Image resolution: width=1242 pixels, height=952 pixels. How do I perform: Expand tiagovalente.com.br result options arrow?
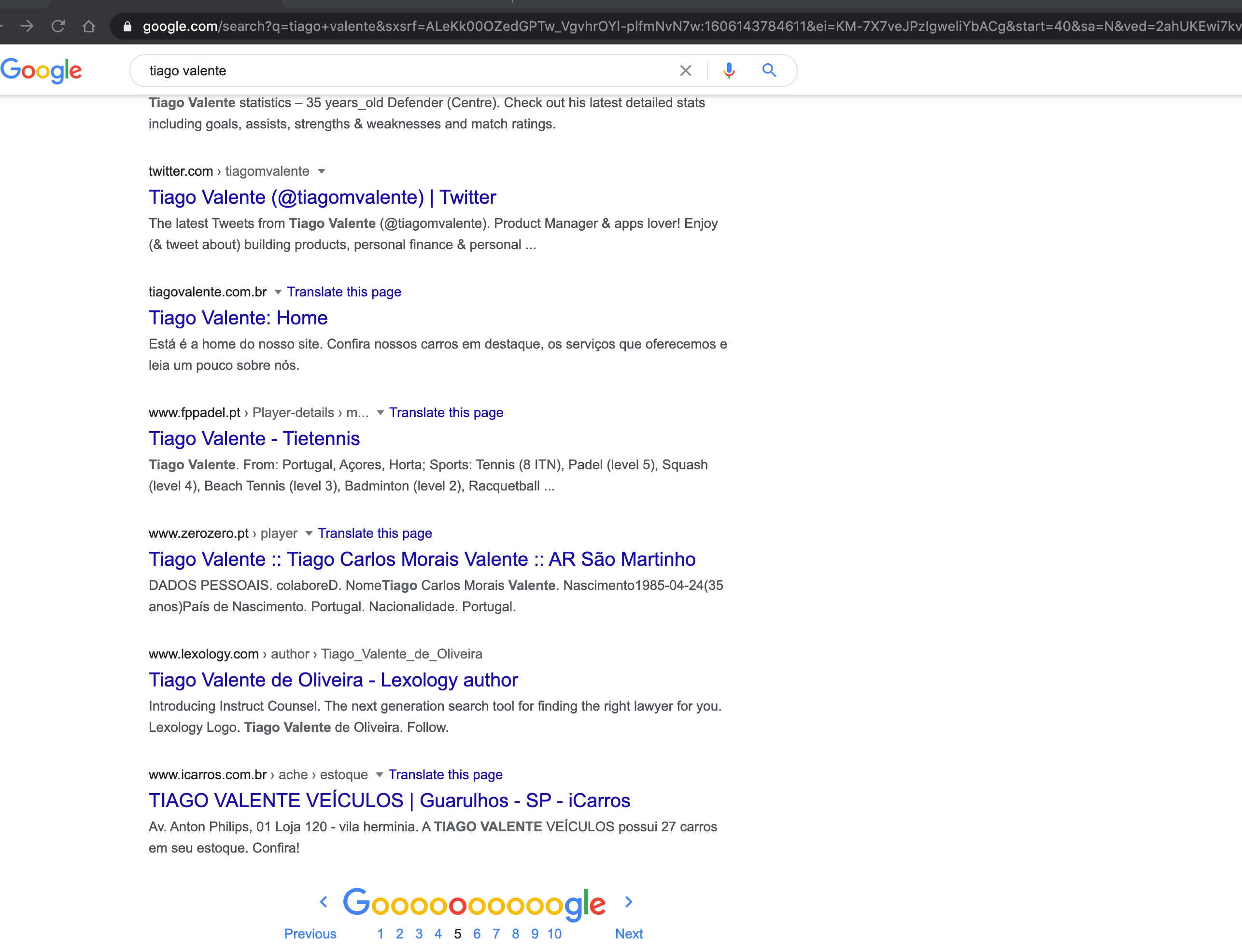pyautogui.click(x=278, y=292)
